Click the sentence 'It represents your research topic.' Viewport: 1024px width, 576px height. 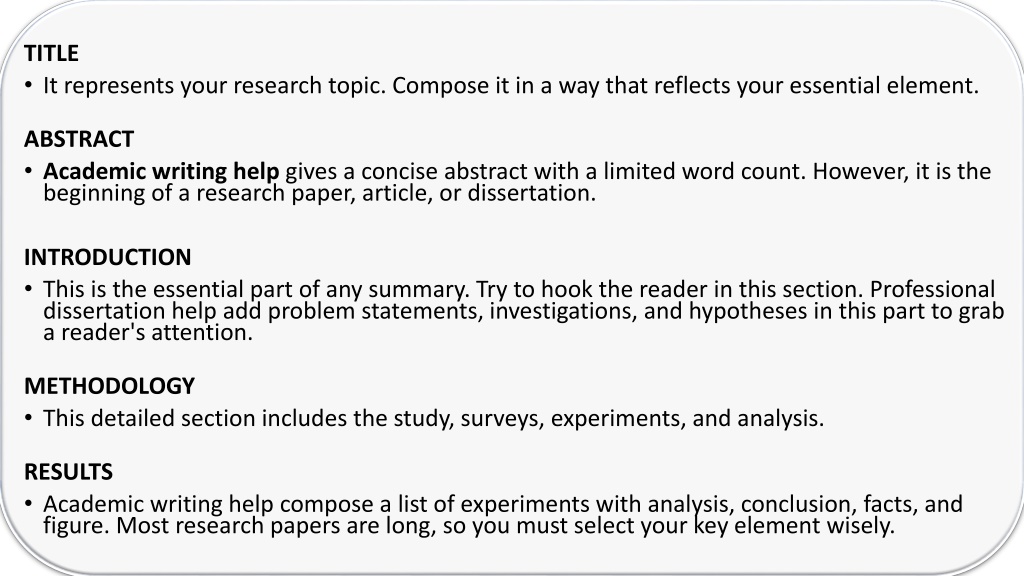[x=214, y=86]
